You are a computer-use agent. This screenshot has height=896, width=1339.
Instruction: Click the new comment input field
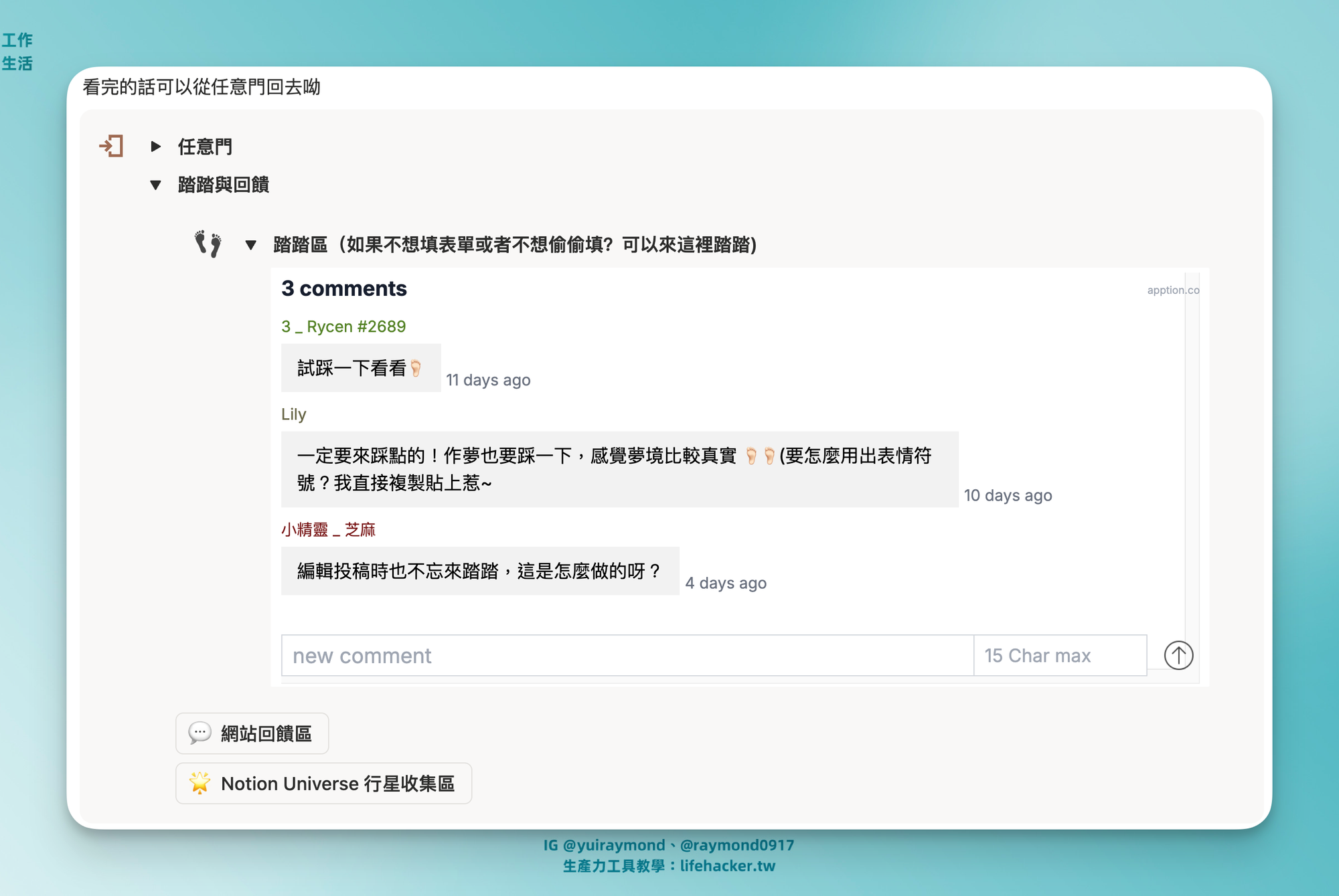coord(627,656)
